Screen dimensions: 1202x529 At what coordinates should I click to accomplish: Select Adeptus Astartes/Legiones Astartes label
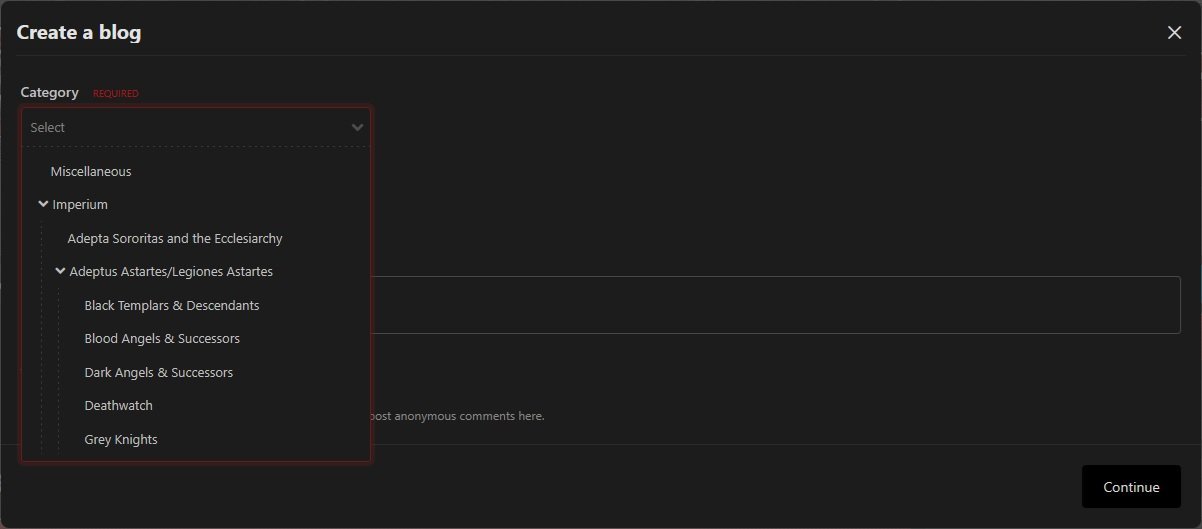tap(171, 271)
